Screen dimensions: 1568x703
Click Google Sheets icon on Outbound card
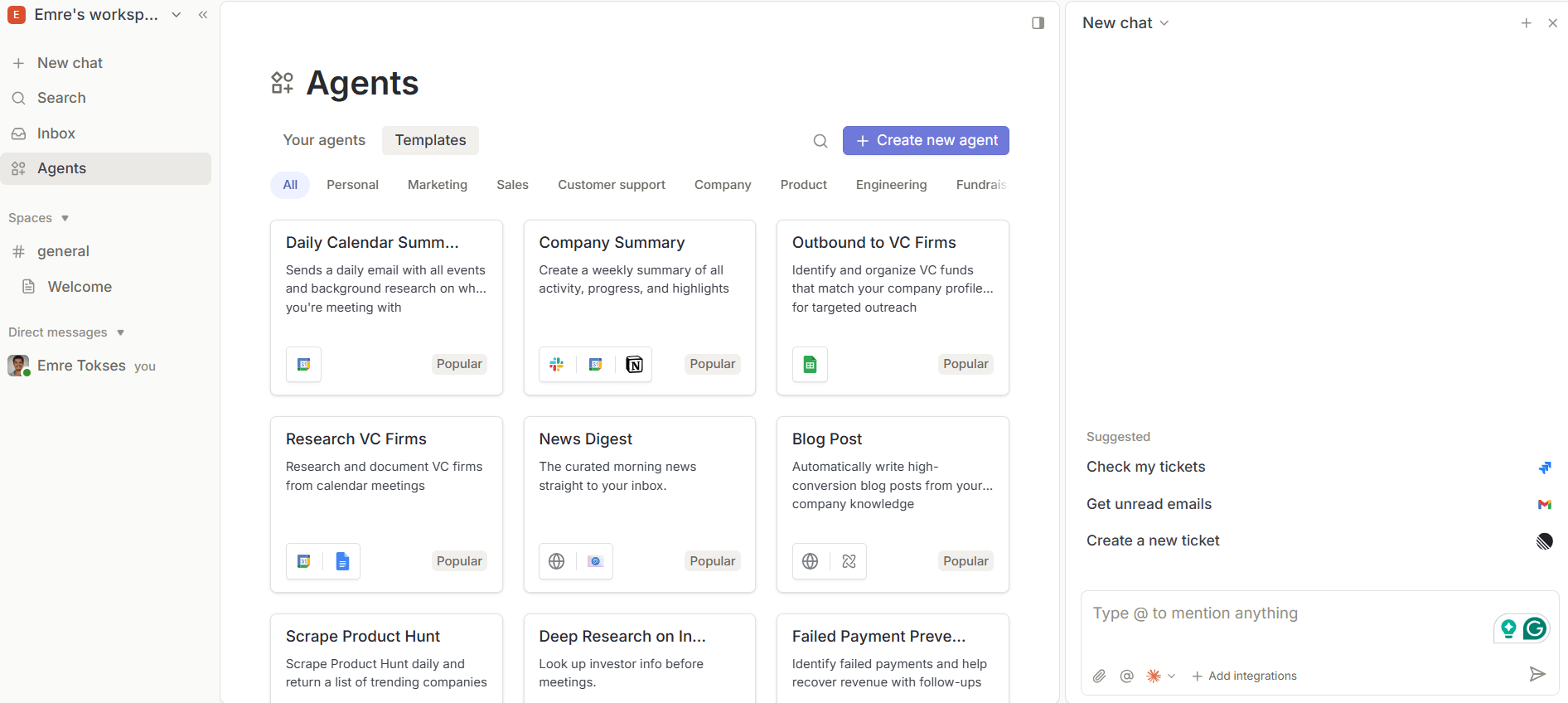pos(810,365)
